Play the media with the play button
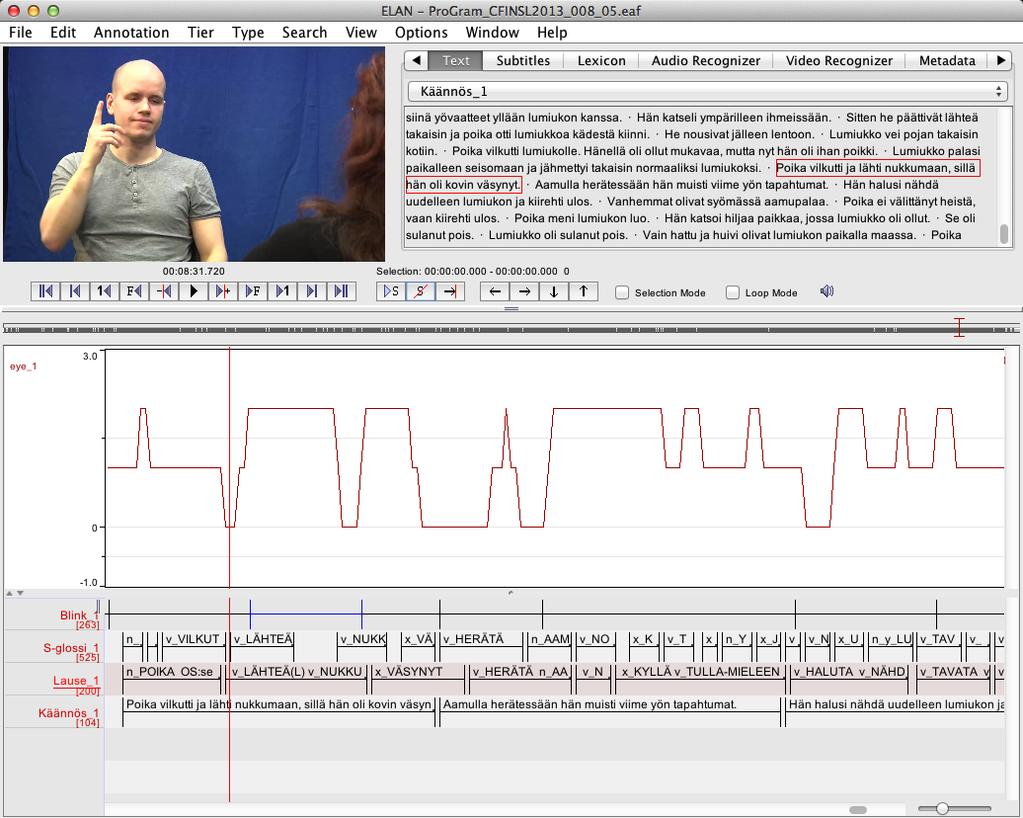1023x818 pixels. [x=194, y=291]
